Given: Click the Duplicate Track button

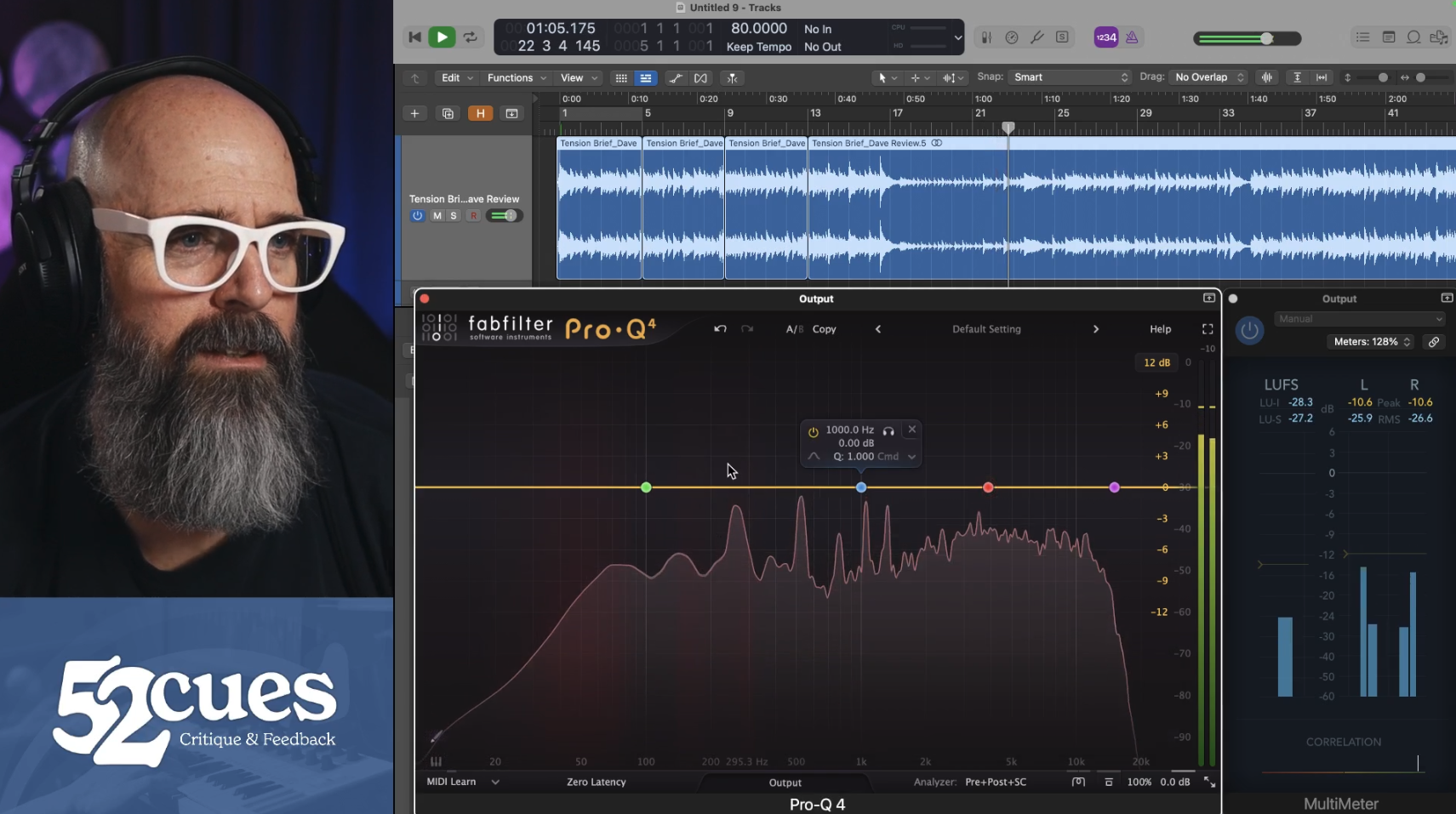Looking at the screenshot, I should coord(448,113).
